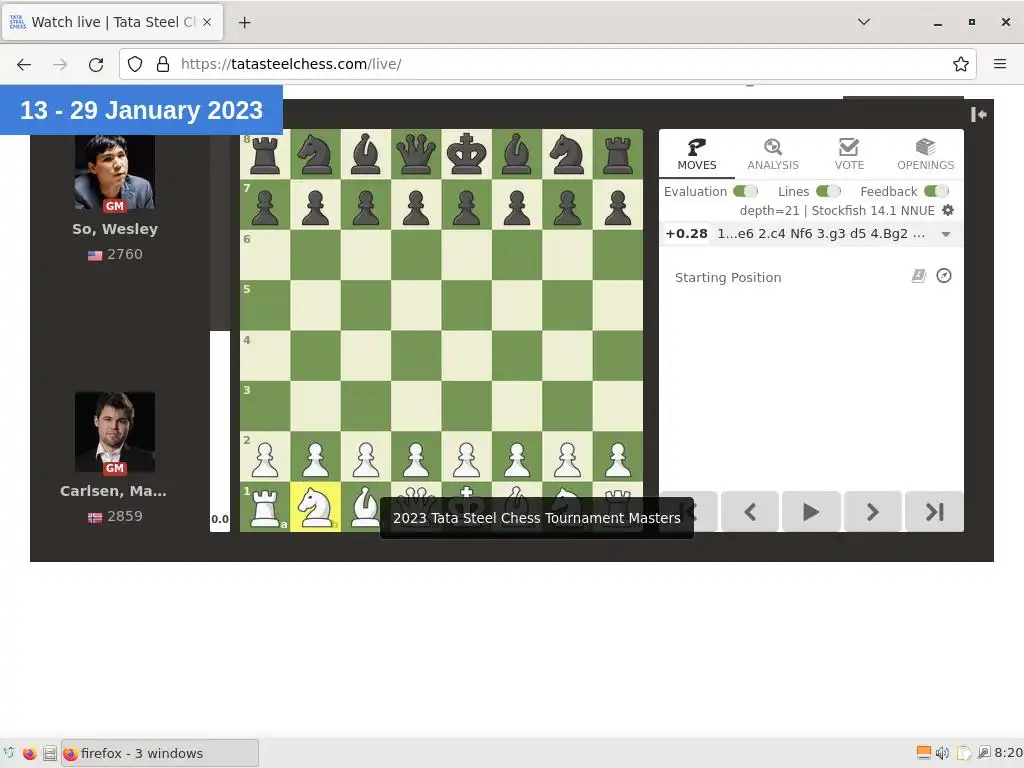The height and width of the screenshot is (768, 1024).
Task: Click Carlsen's rating 2859
Action: (x=124, y=516)
